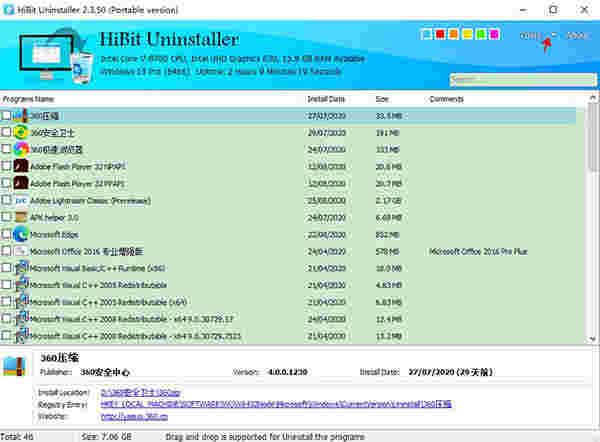Check Visual Basic/C++ Runtime (x86) checkbox
The height and width of the screenshot is (442, 600).
6,267
